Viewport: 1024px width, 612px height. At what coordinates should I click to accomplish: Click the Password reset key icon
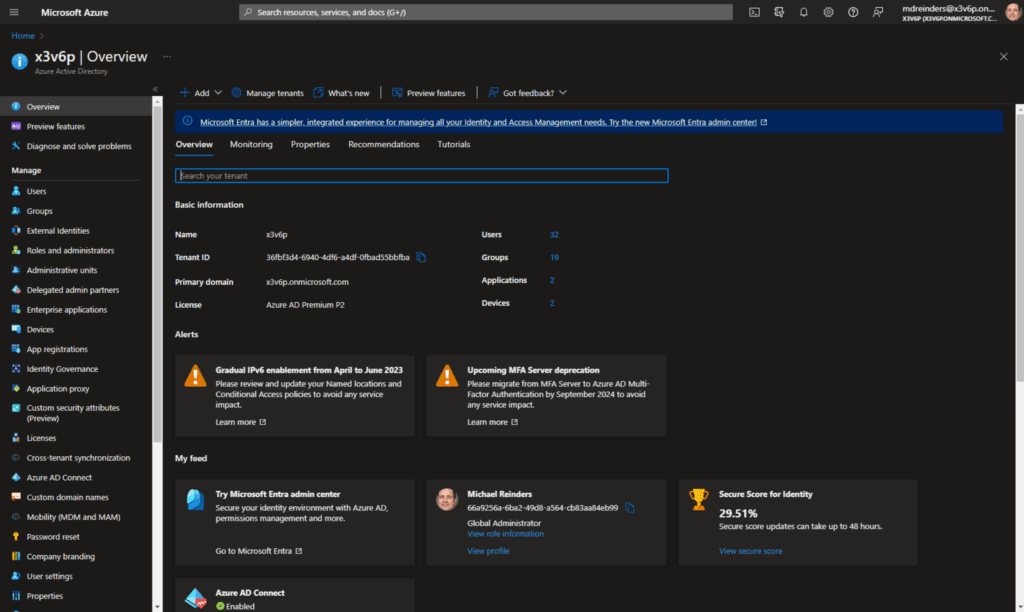tap(16, 536)
